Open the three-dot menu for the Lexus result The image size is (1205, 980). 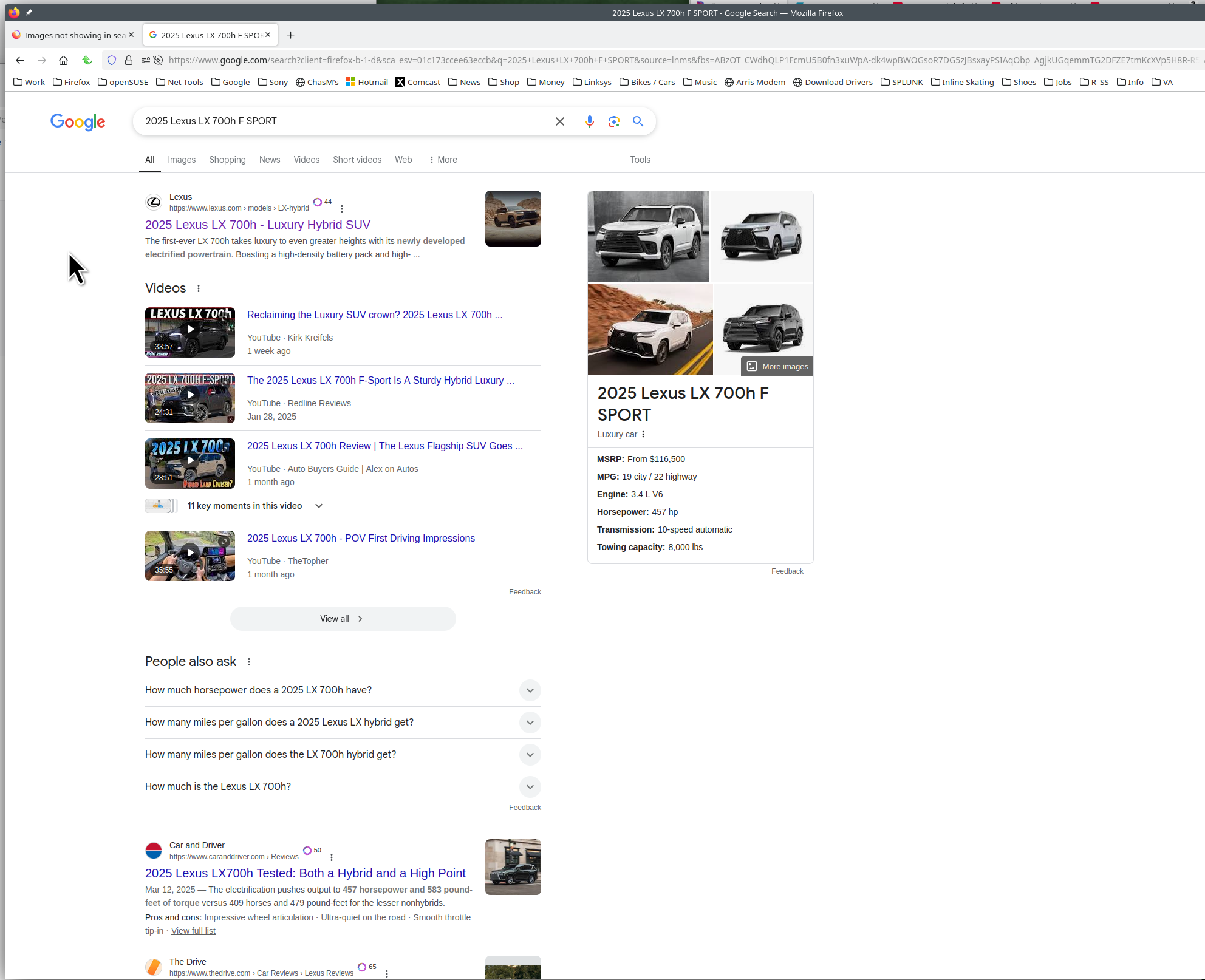tap(342, 209)
